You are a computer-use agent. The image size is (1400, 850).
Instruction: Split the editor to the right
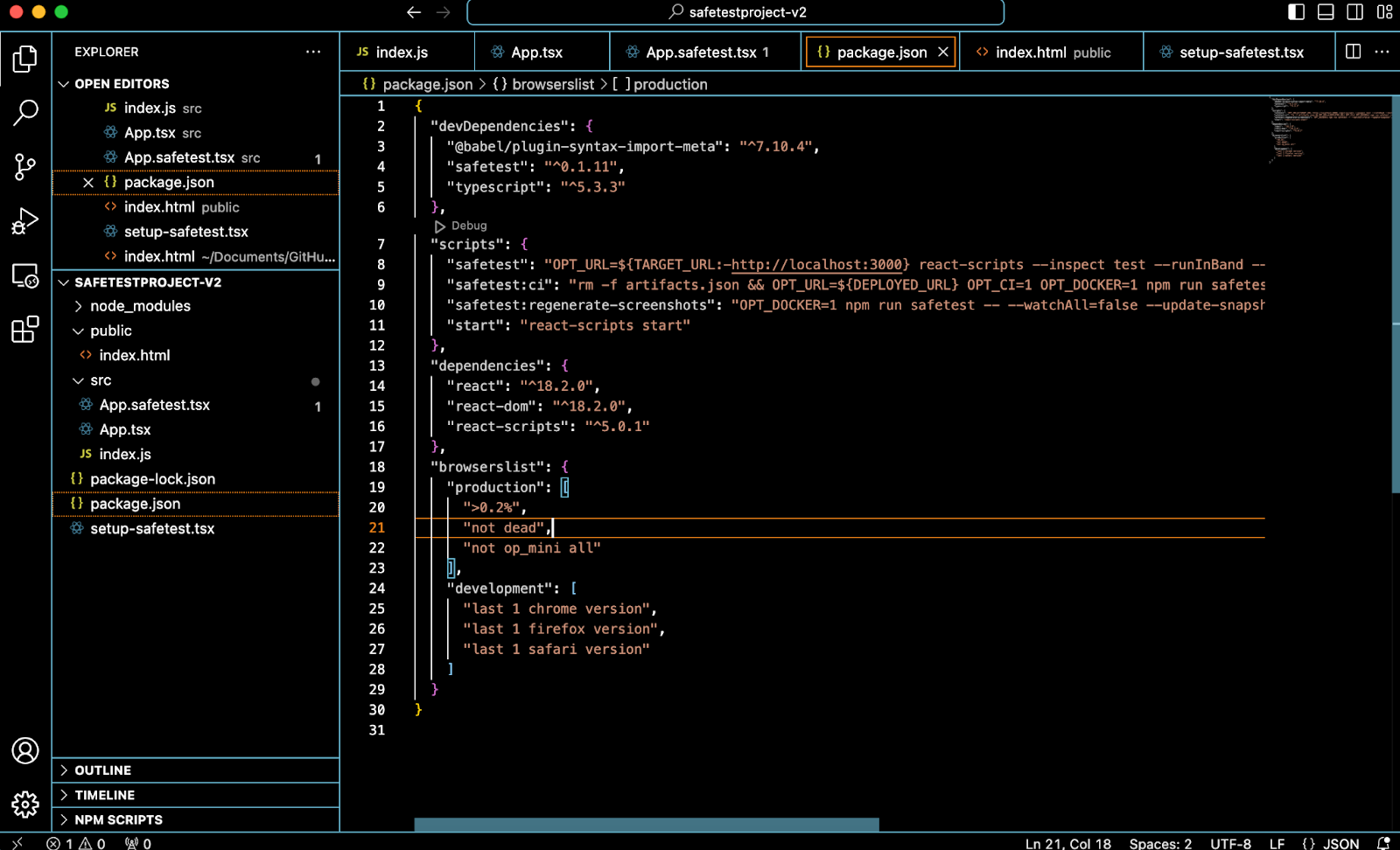click(1353, 52)
